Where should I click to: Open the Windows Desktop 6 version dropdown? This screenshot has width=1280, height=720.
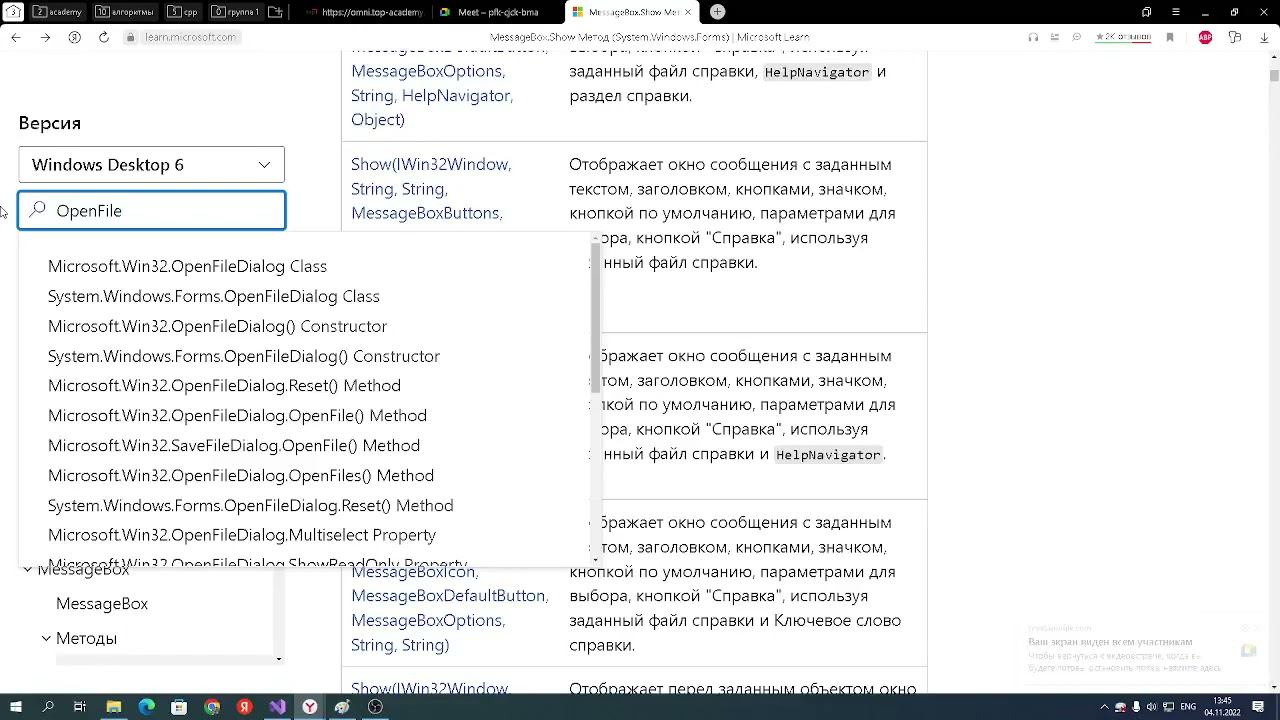(x=151, y=165)
